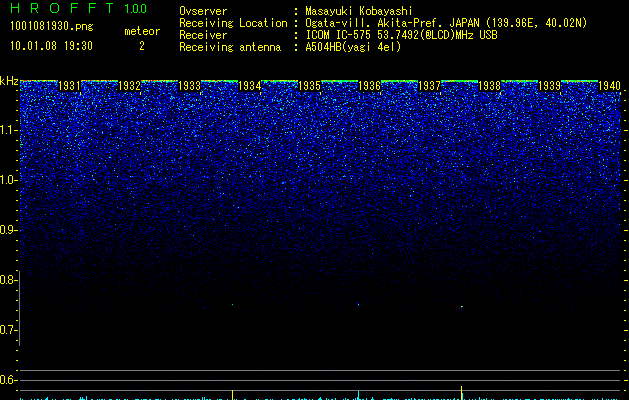Click the meteor echo dot after 1937
This screenshot has width=629, height=400.
click(462, 307)
